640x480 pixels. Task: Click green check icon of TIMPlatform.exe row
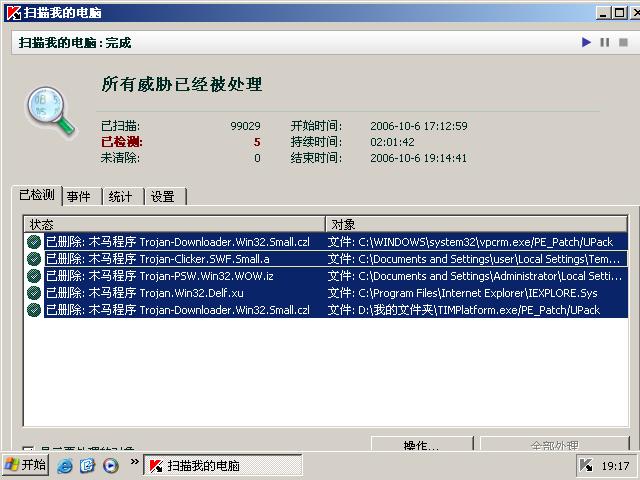[34, 310]
